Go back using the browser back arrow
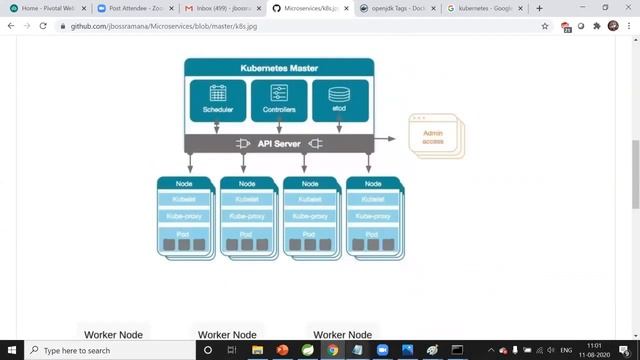The image size is (640, 360). click(11, 26)
